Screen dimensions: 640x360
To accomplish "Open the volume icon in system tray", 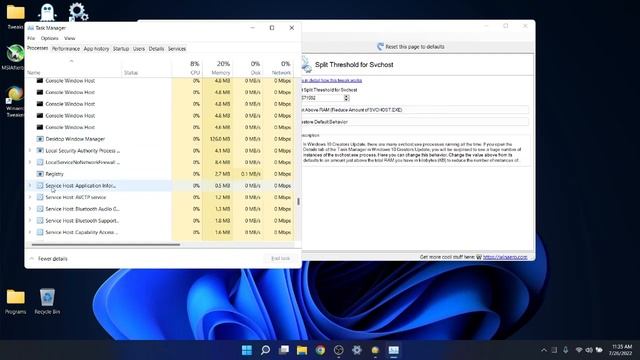I will tap(589, 350).
